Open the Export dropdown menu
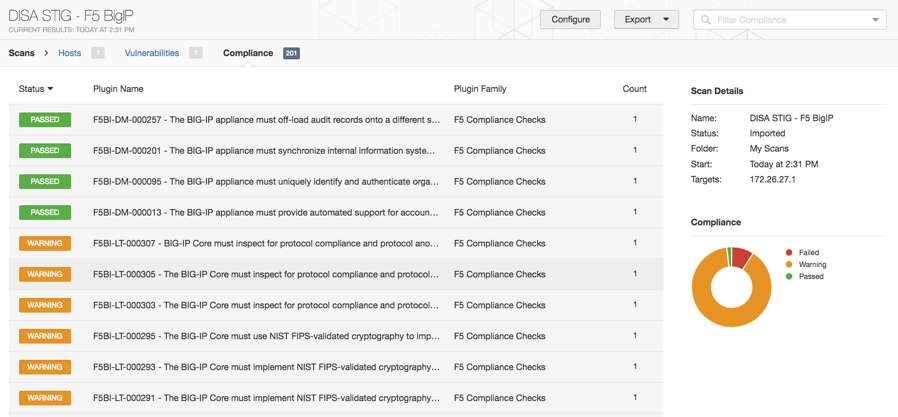898x417 pixels. click(647, 19)
